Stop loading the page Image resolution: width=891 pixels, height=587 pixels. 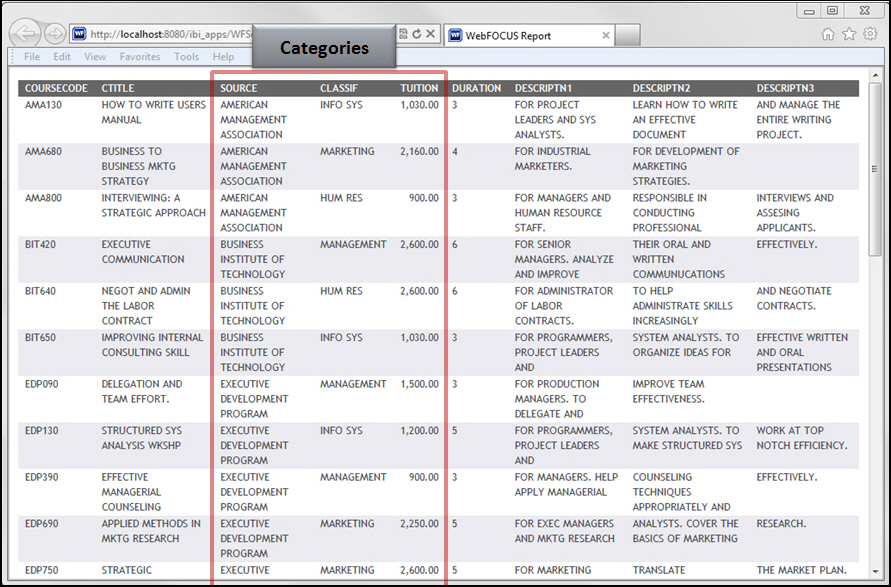click(x=430, y=33)
